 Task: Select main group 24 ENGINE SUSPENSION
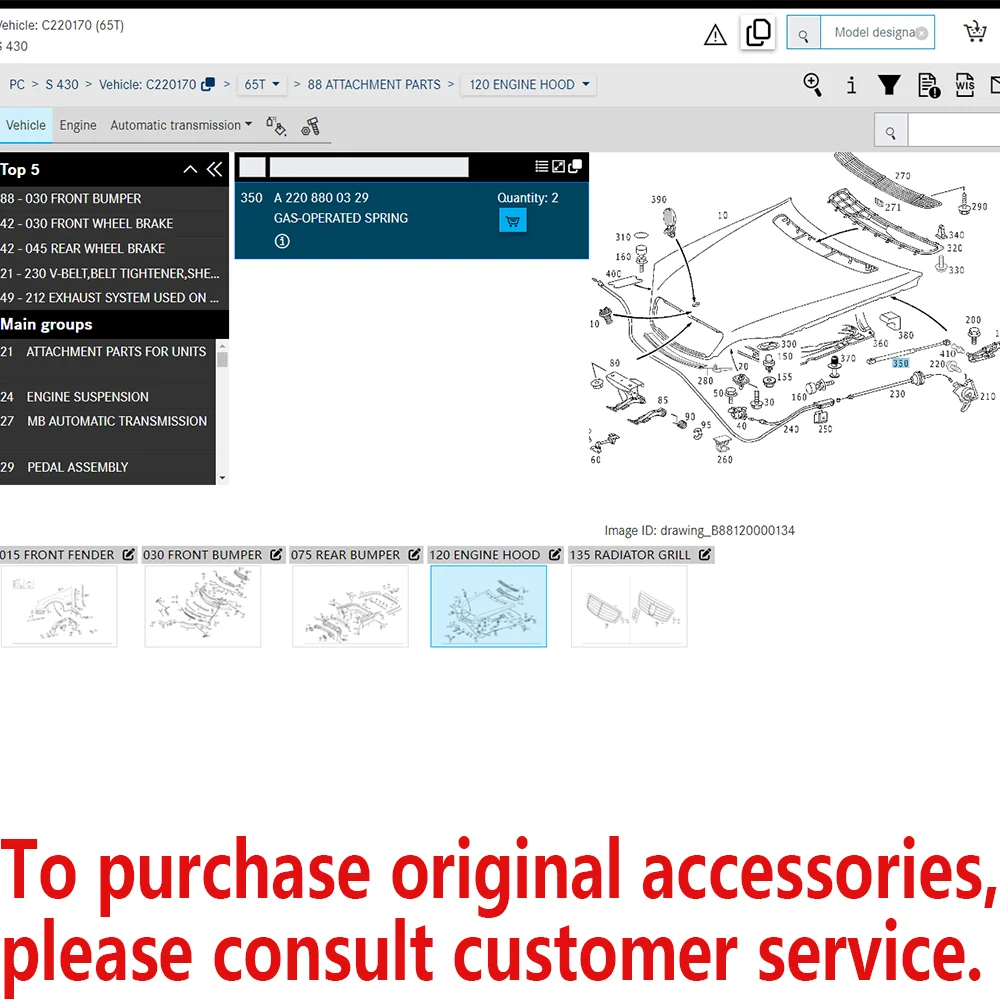click(108, 397)
